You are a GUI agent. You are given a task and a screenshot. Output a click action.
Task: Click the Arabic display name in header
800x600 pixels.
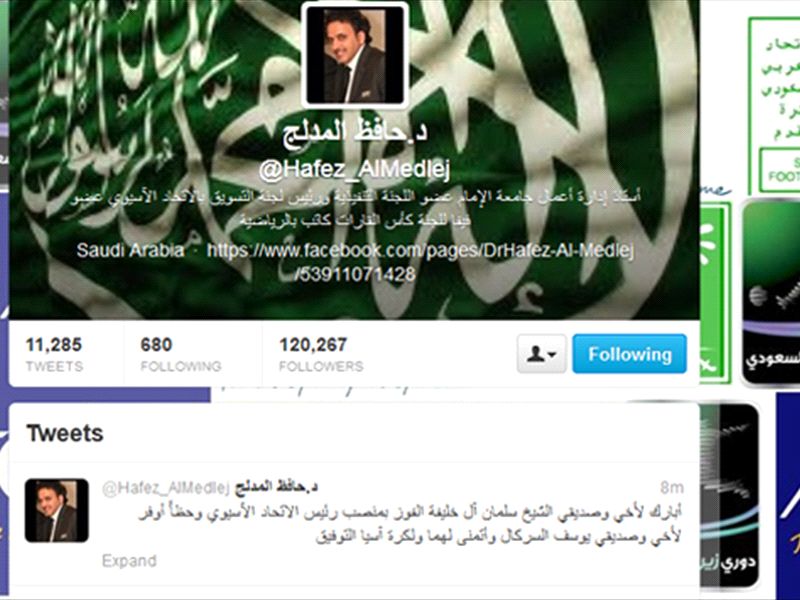(355, 133)
